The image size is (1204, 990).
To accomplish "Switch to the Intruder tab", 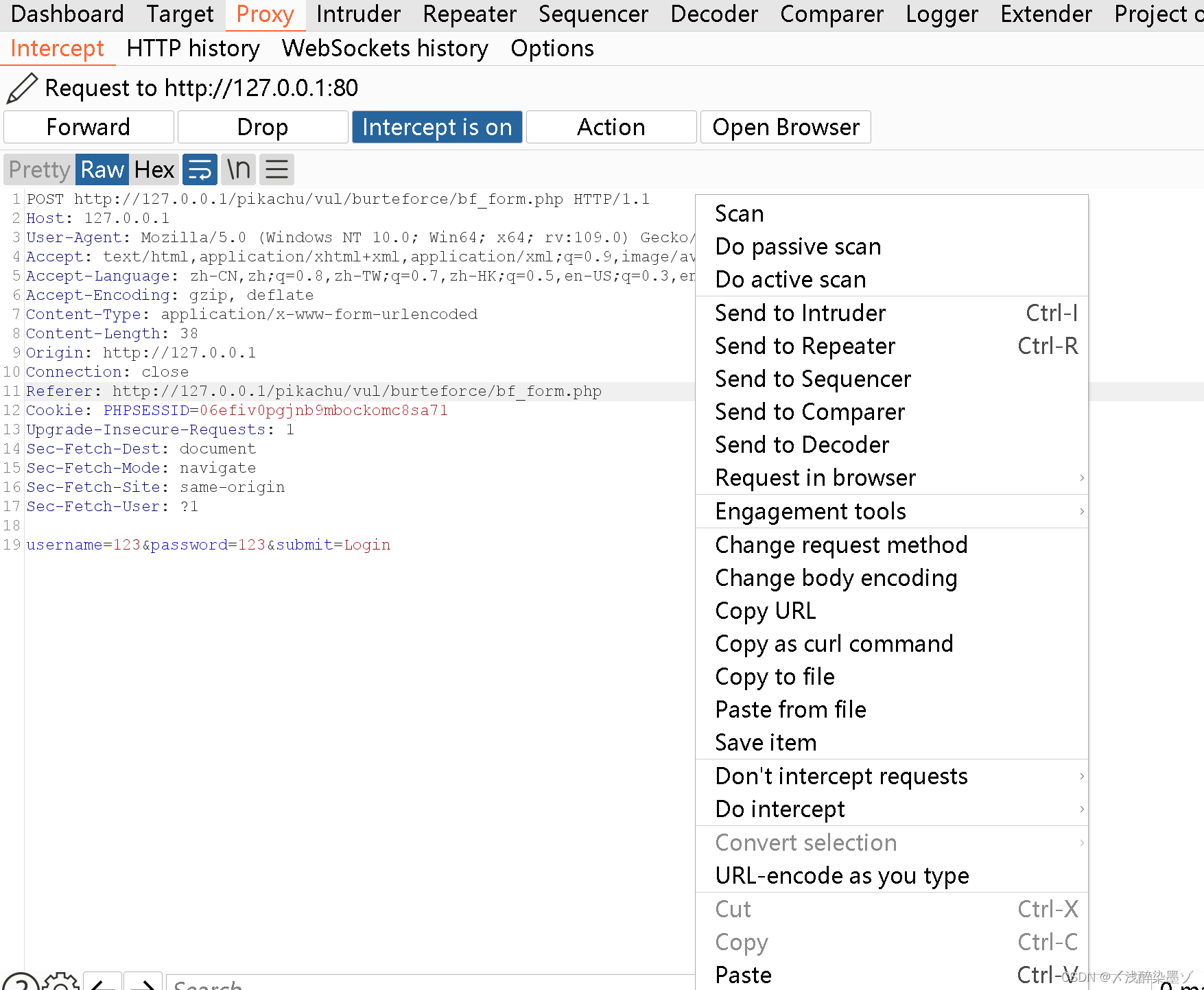I will [x=358, y=14].
